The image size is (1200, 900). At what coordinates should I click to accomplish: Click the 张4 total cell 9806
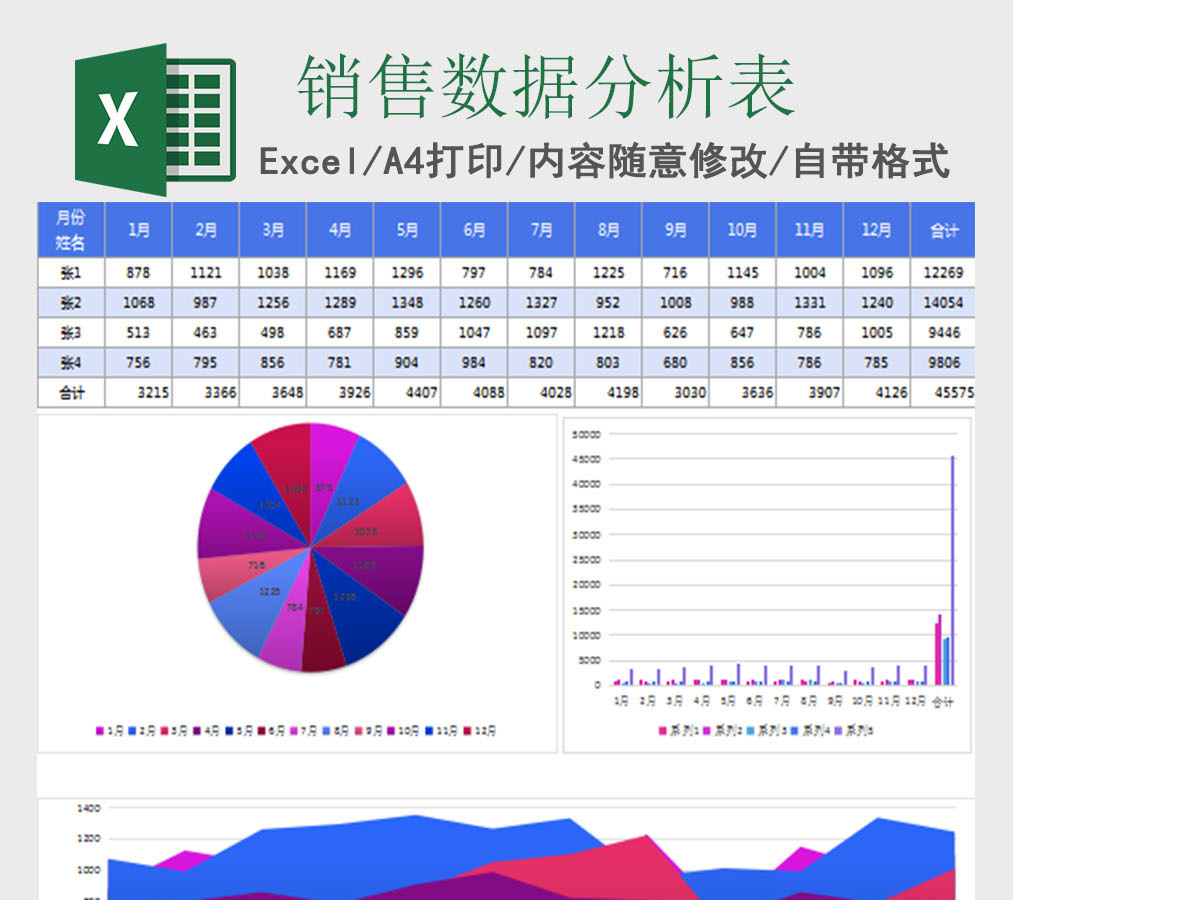coord(943,363)
